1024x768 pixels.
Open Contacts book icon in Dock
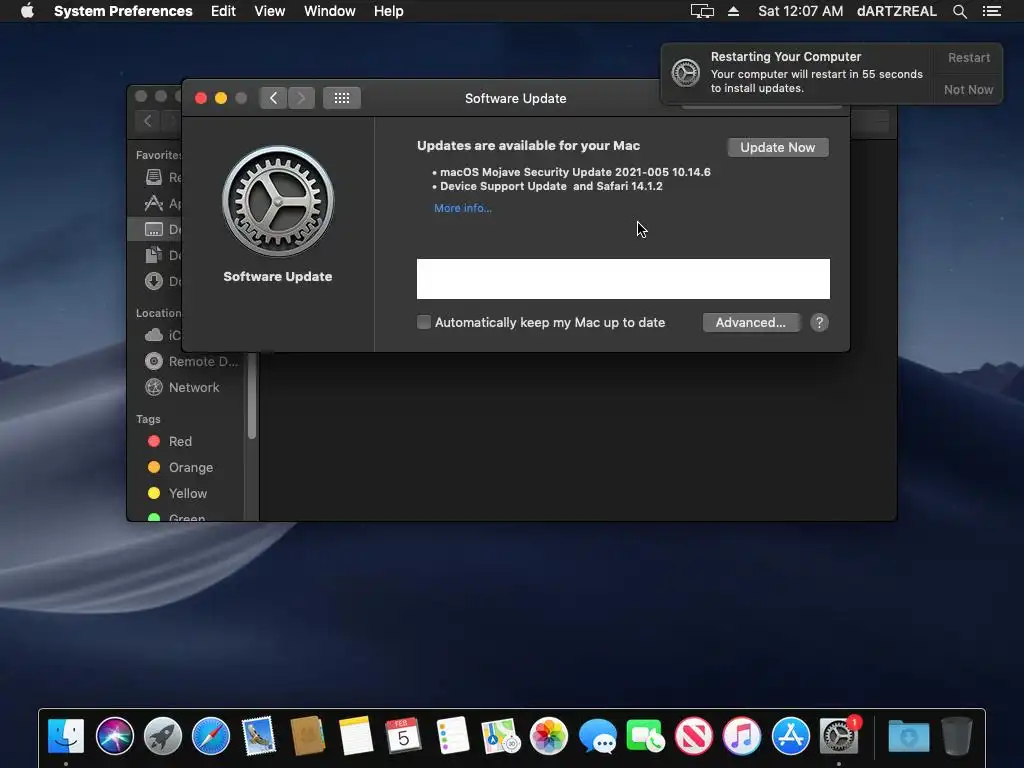307,736
